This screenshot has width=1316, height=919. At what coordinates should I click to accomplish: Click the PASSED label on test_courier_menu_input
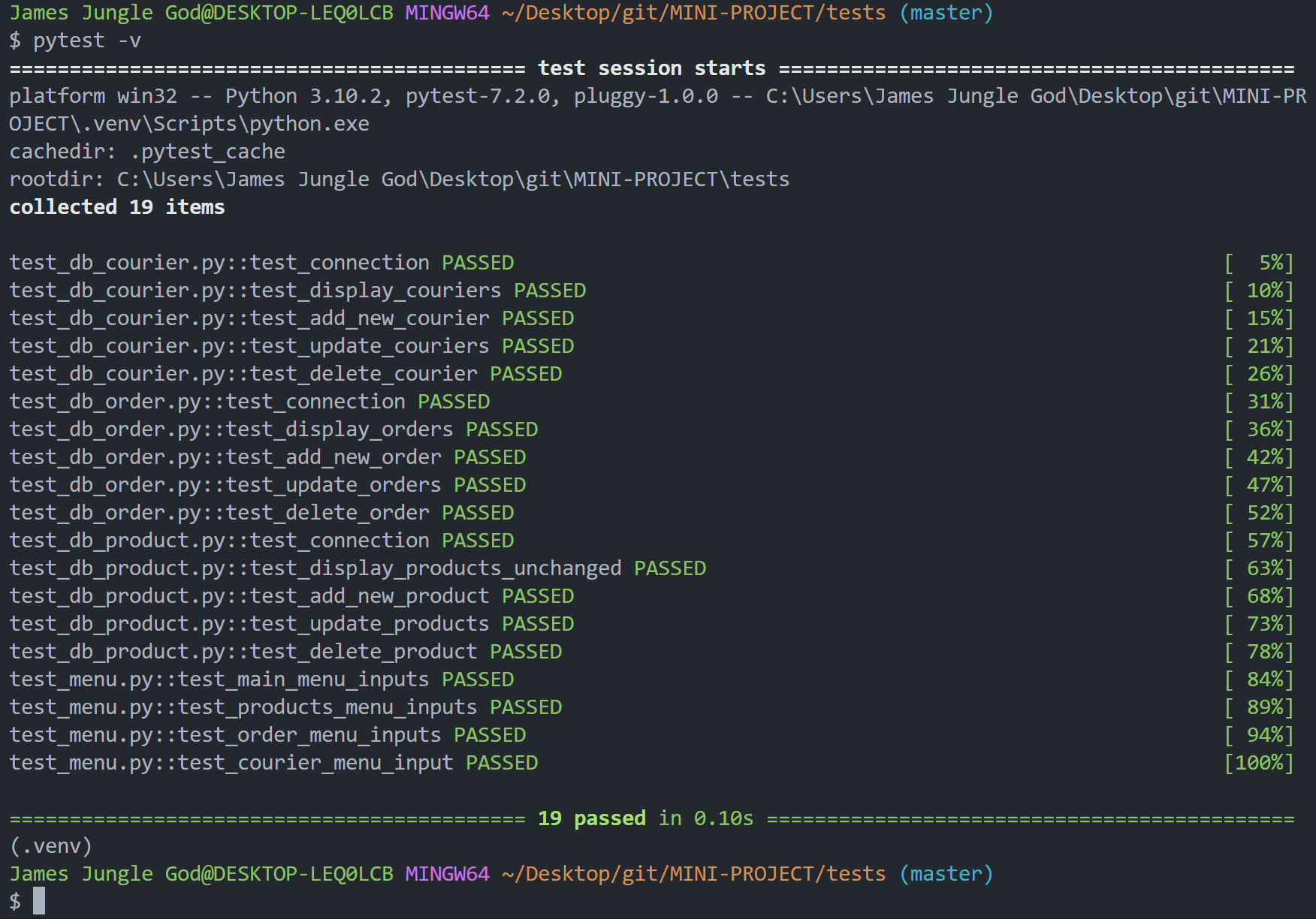pyautogui.click(x=502, y=762)
